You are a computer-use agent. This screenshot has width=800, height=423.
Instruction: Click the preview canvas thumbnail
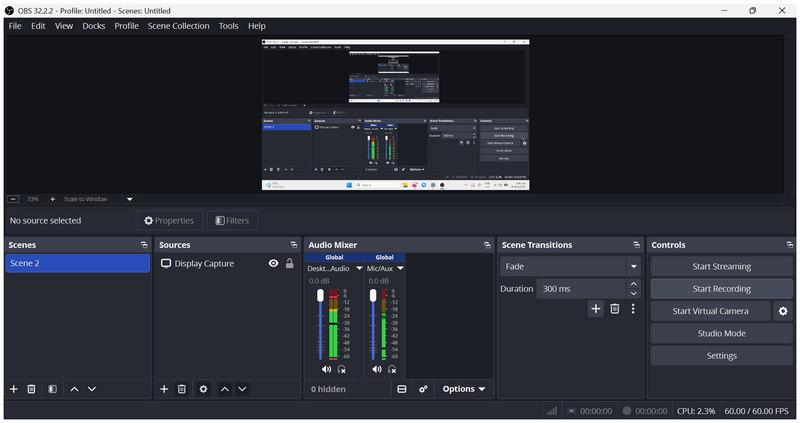point(395,115)
